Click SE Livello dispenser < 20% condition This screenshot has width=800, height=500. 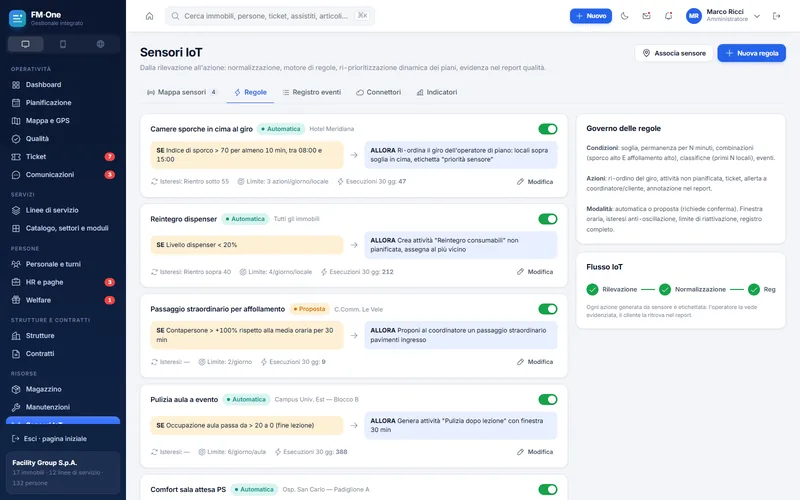click(x=247, y=245)
